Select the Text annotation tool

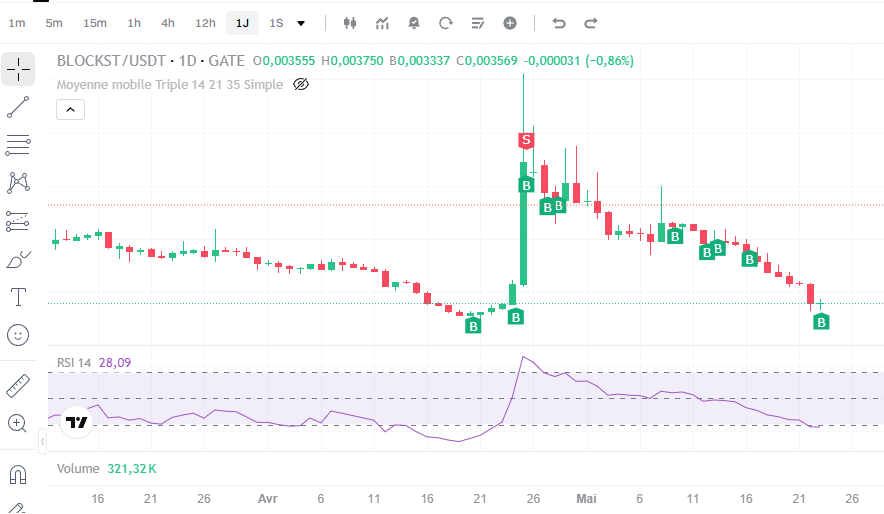click(x=18, y=297)
